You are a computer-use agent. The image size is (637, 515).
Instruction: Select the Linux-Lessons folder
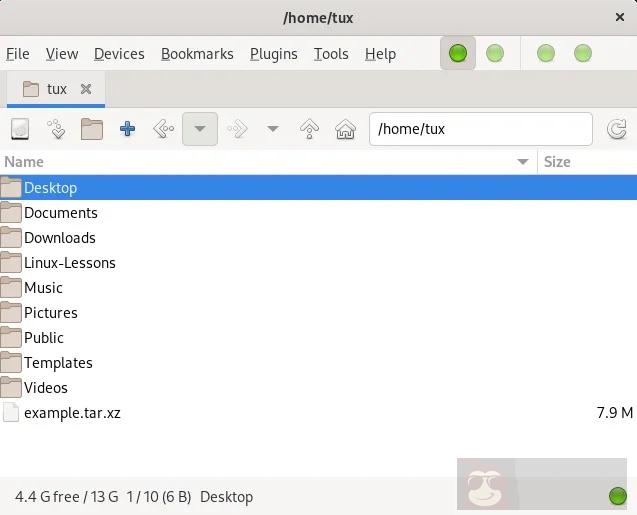tap(318, 263)
